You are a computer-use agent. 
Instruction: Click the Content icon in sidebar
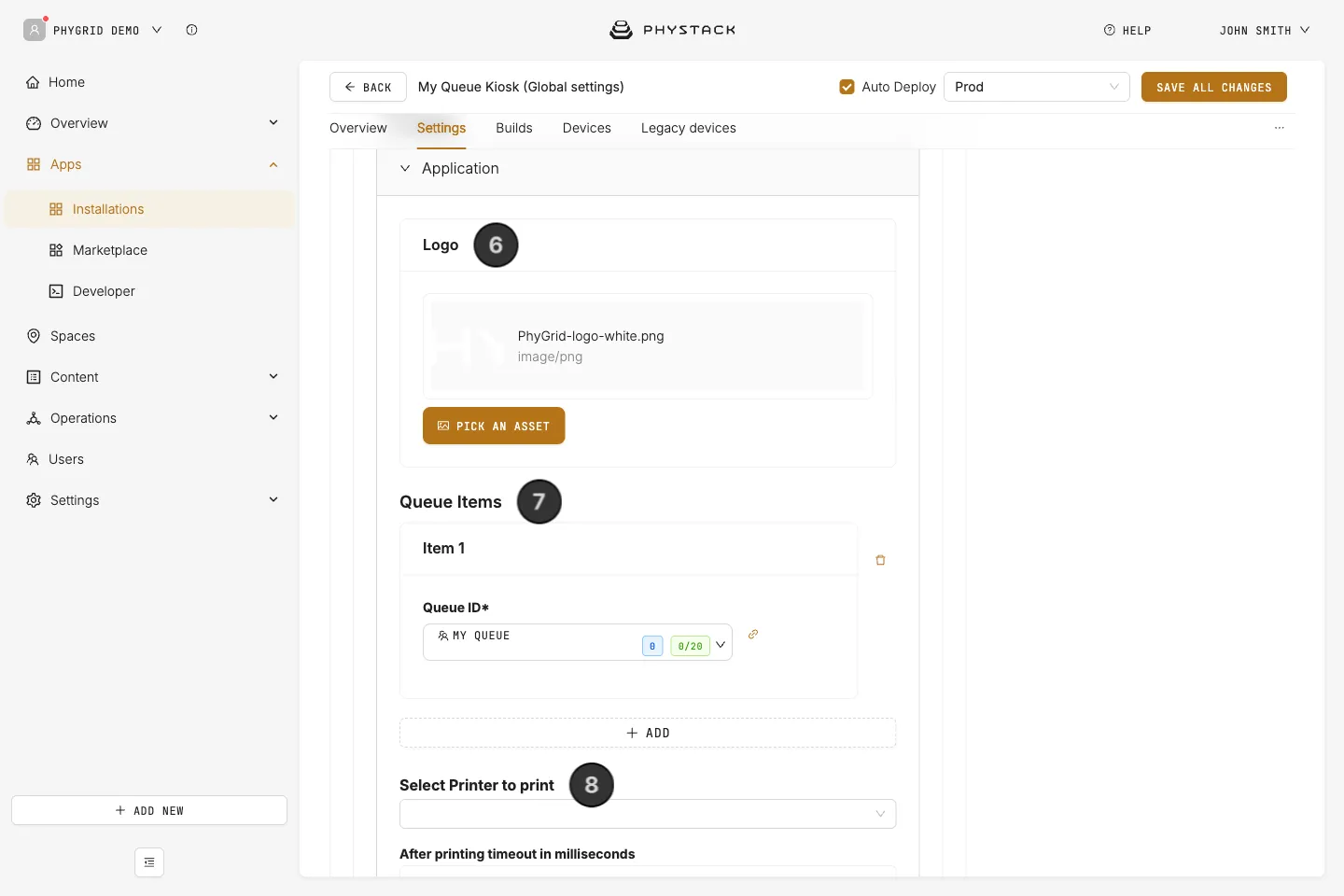(34, 377)
